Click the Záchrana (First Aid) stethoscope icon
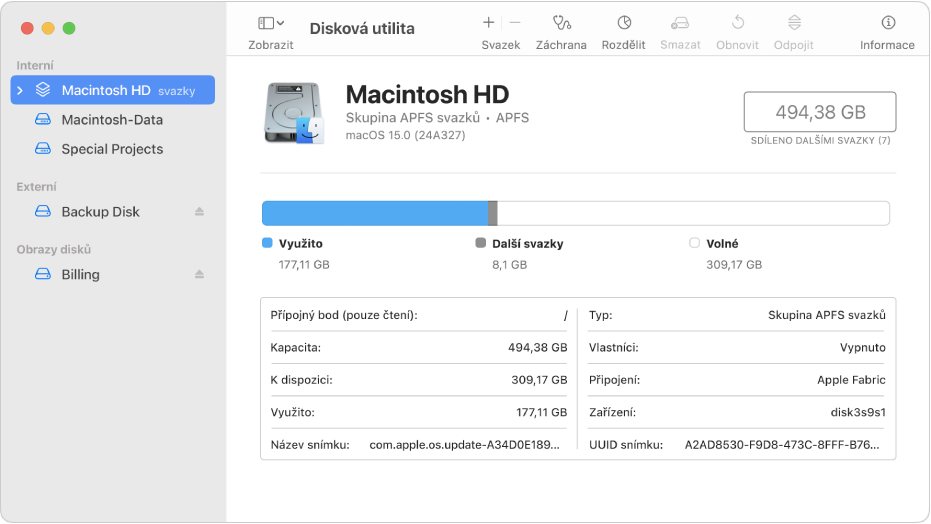Image resolution: width=931 pixels, height=524 pixels. tap(561, 23)
